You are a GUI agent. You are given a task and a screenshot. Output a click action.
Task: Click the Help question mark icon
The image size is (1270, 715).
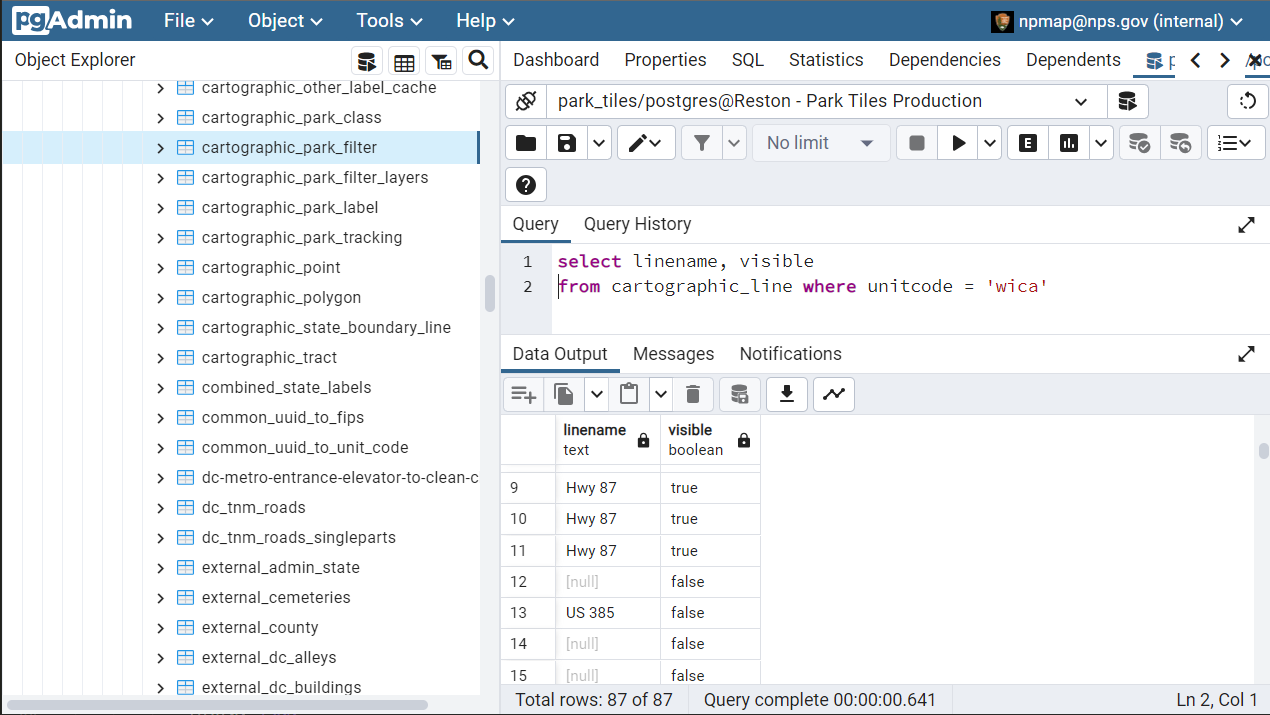coord(526,185)
